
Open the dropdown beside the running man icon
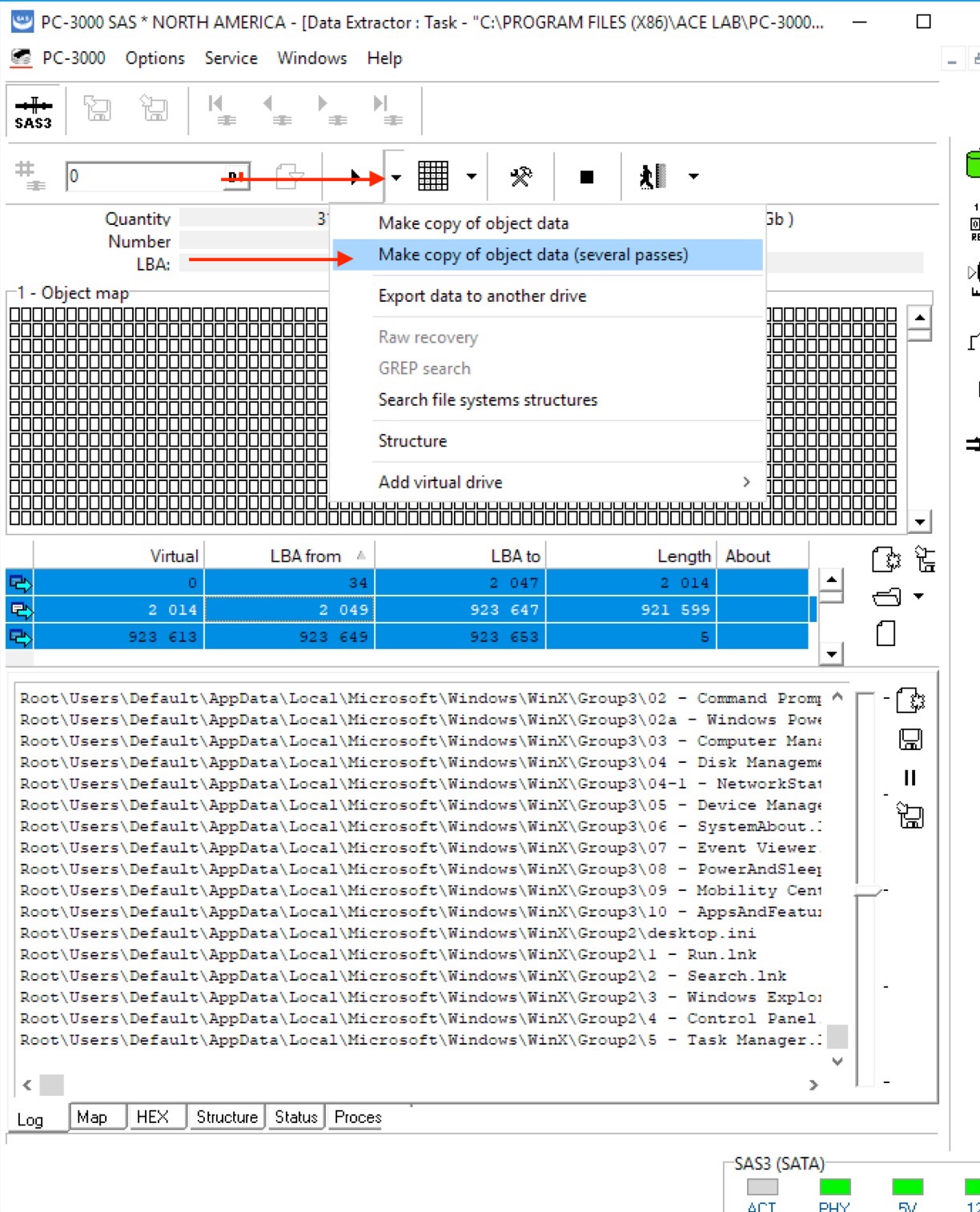point(693,177)
